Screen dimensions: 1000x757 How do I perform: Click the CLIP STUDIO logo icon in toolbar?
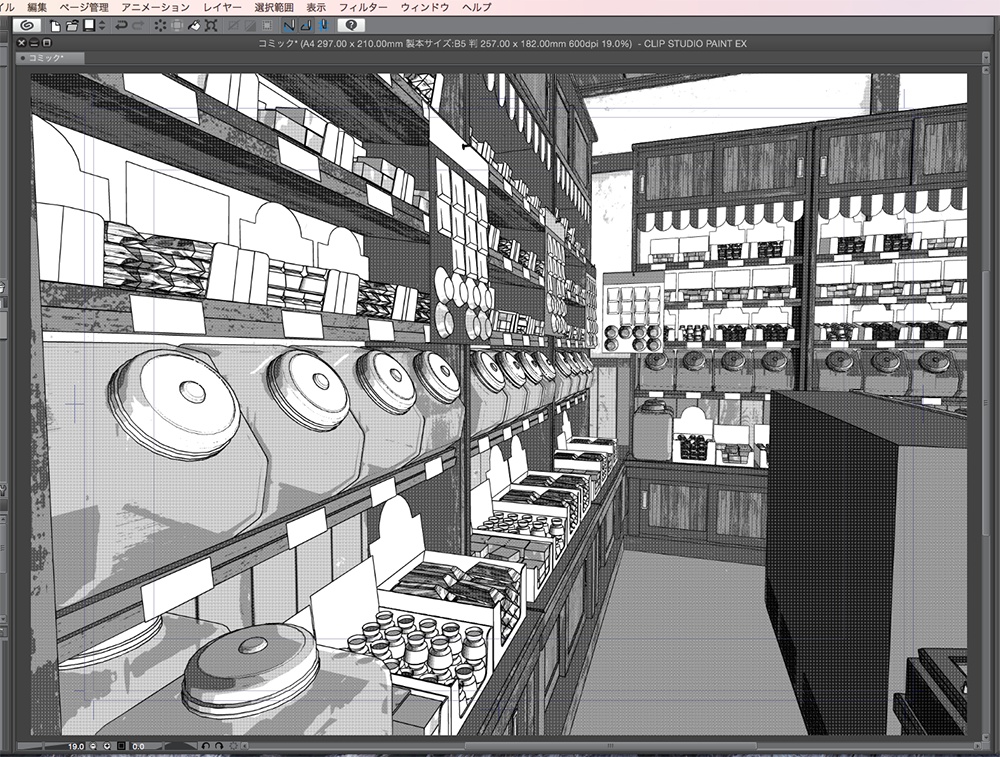pos(26,27)
